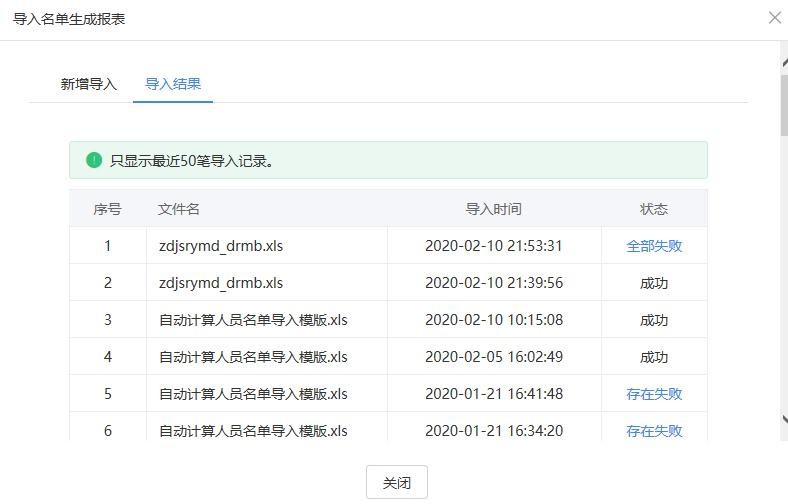Click the 成功 status for 21:39:56 import
The image size is (788, 504).
[654, 283]
